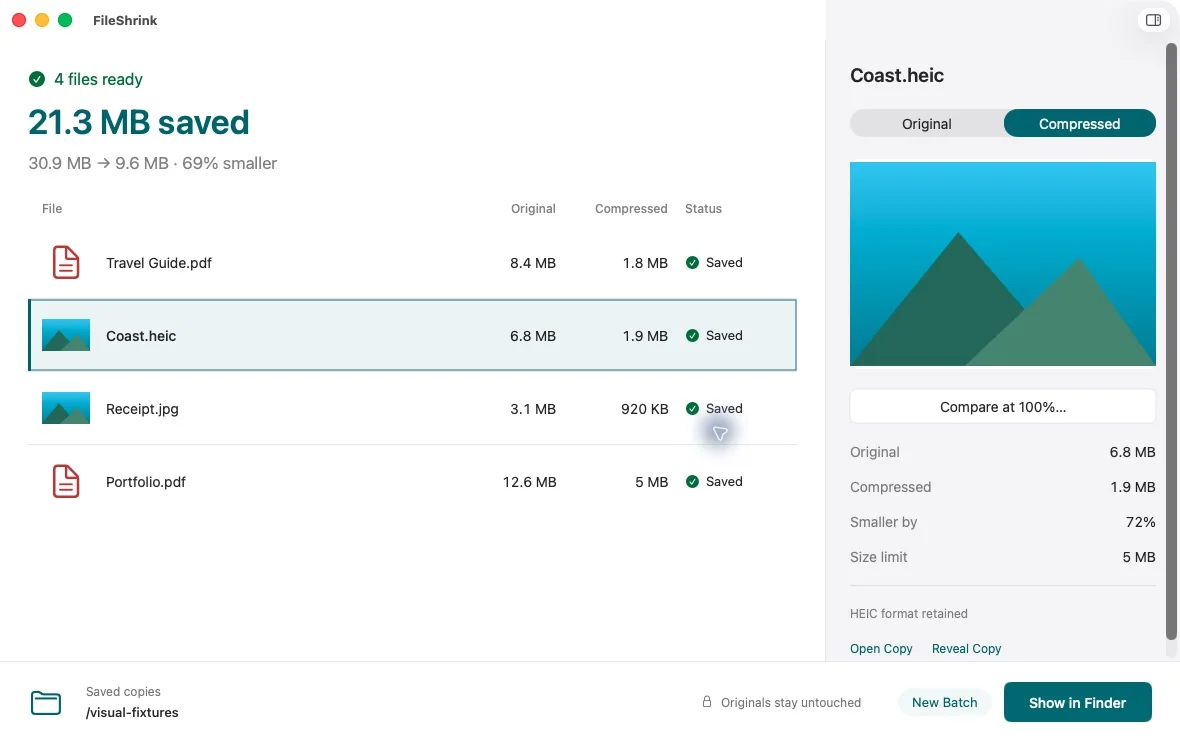The height and width of the screenshot is (742, 1180).
Task: Click the Reveal Copy link
Action: coord(966,649)
